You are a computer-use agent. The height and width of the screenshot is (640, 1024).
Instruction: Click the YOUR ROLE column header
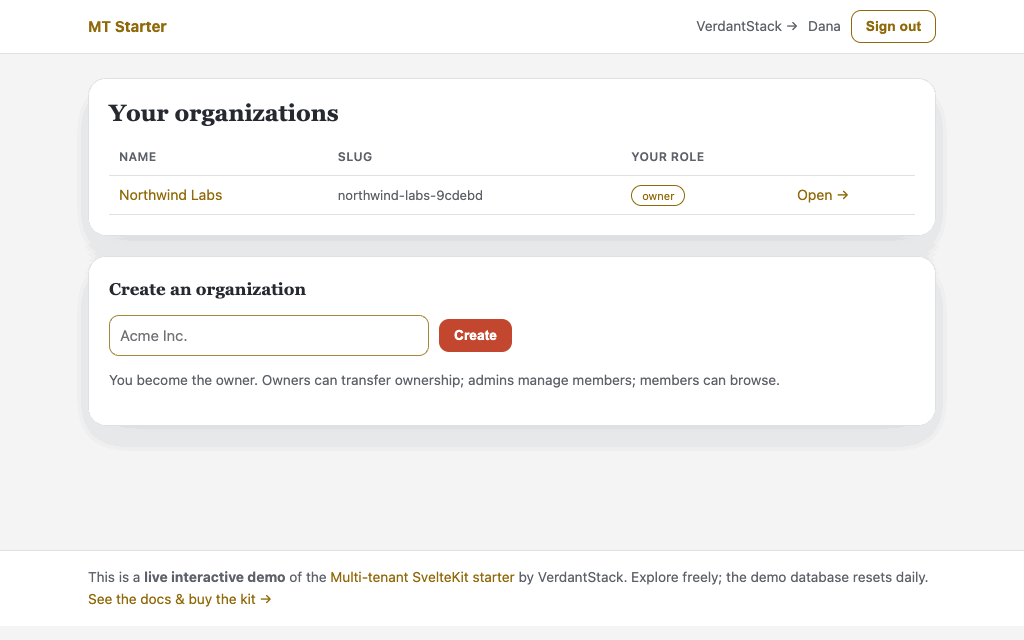pos(667,157)
